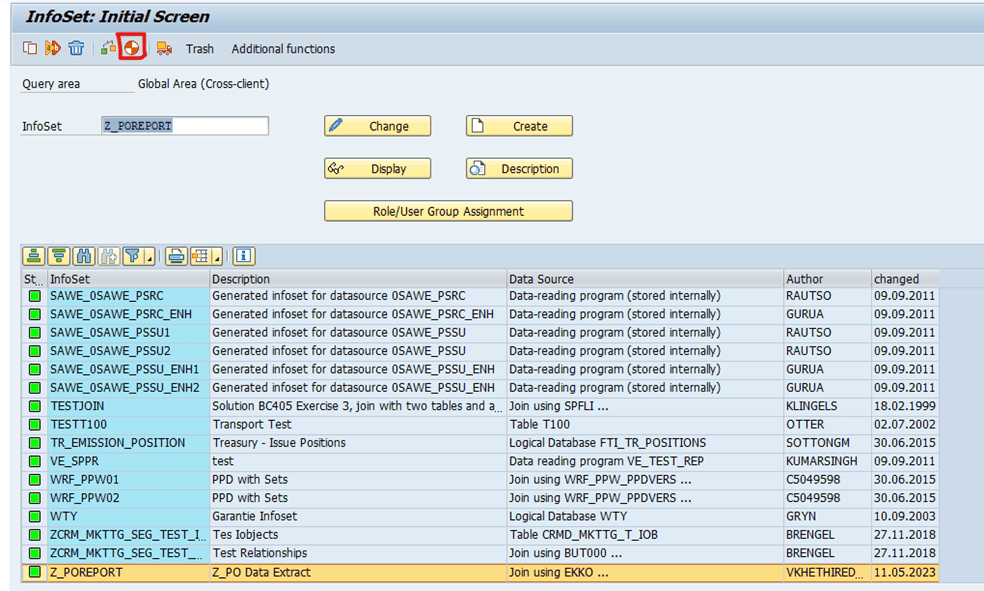Click the Adjust hierarchy icon in toolbar
The height and width of the screenshot is (591, 984).
109,48
